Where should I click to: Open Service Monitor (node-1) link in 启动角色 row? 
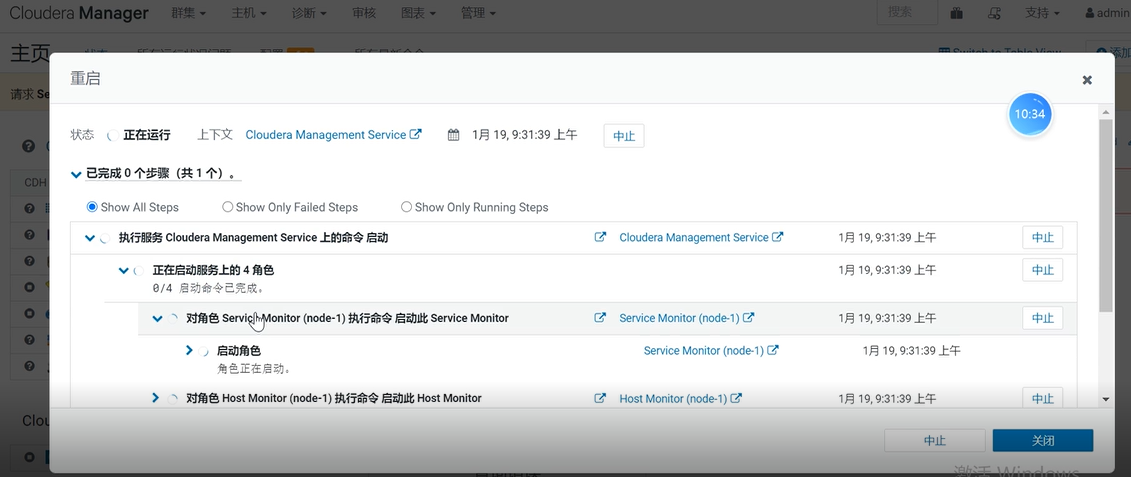pyautogui.click(x=703, y=351)
